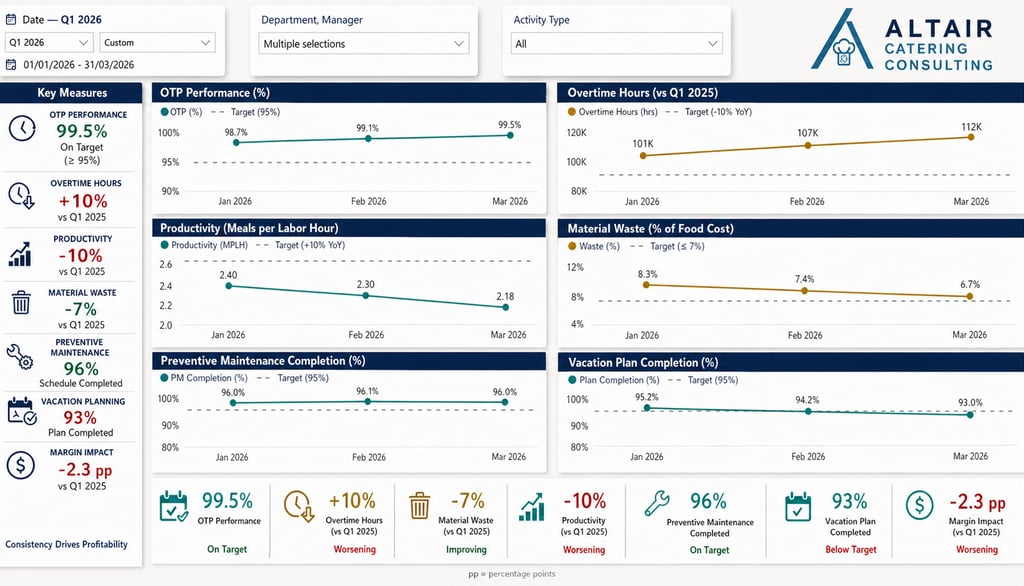Screen dimensions: 1024x586
Task: Click the calendar icon beside Vacation Planning measure
Action: click(22, 412)
